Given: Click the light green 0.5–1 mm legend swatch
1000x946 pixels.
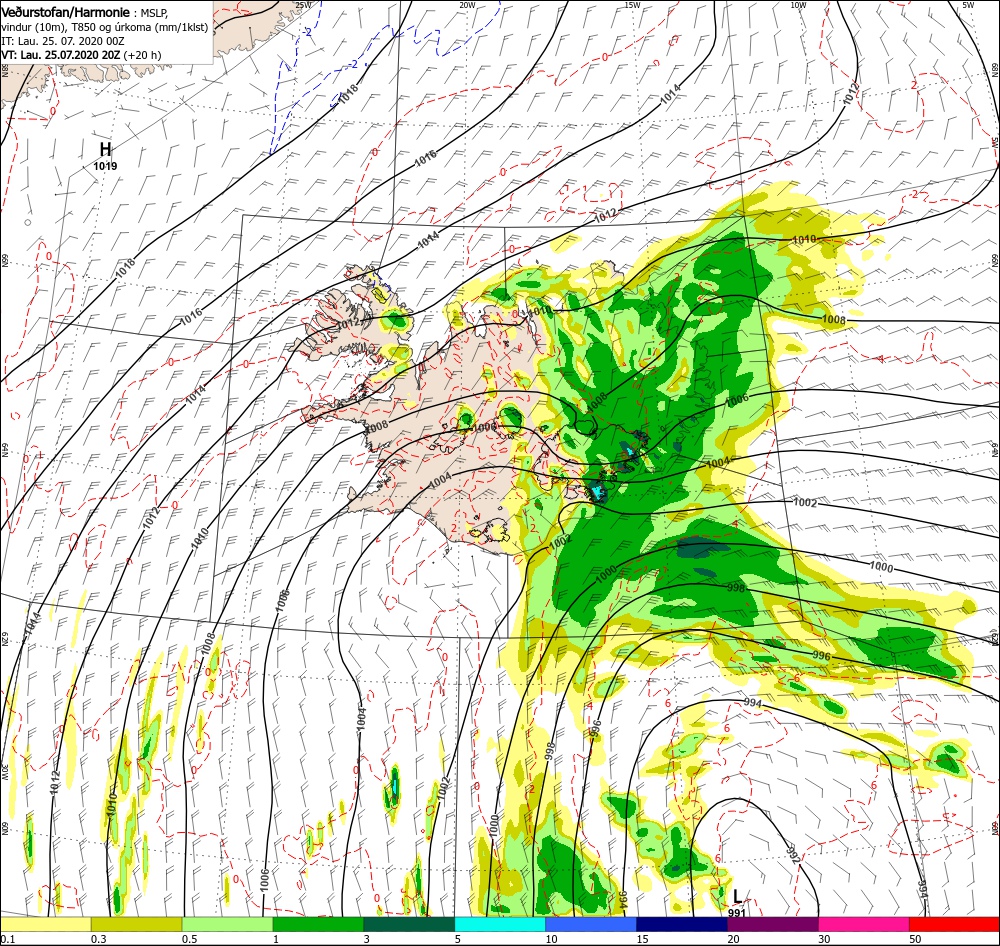Looking at the screenshot, I should pos(227,924).
